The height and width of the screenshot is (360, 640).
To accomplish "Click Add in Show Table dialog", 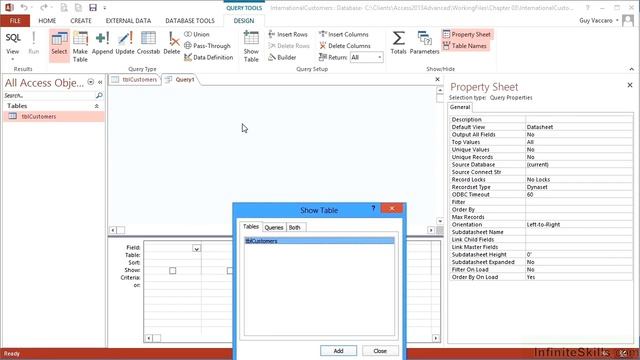I will (x=338, y=351).
